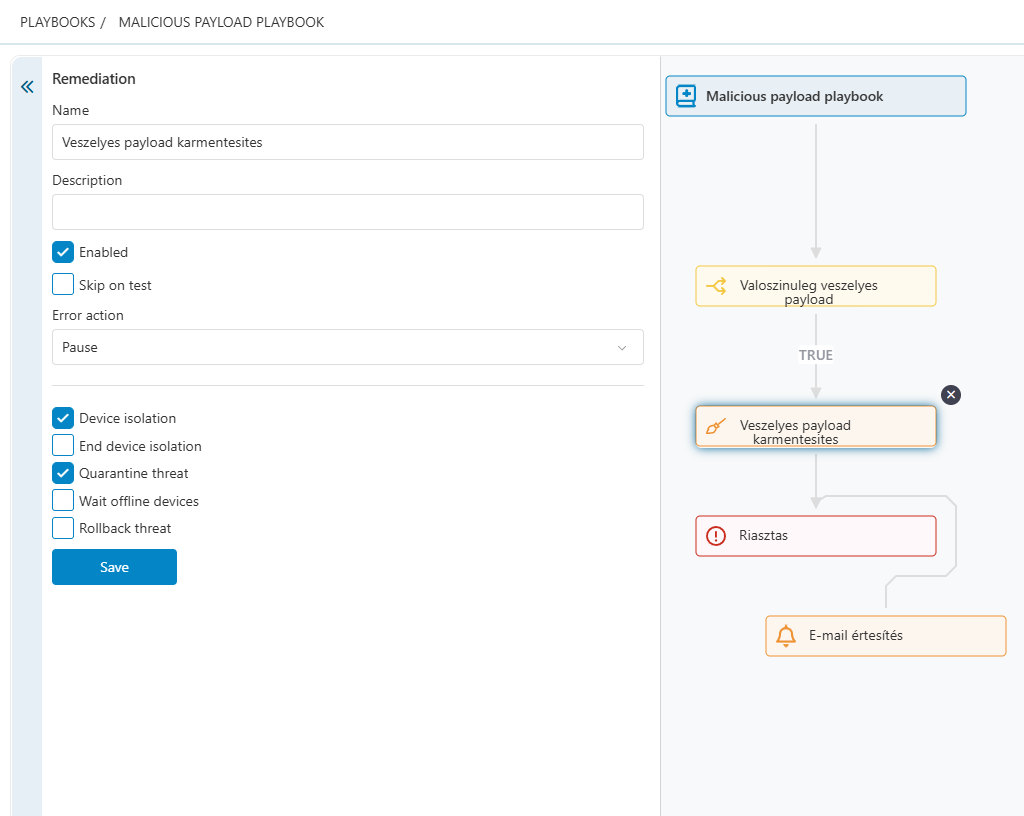1024x816 pixels.
Task: Click the Description input field
Action: click(x=347, y=212)
